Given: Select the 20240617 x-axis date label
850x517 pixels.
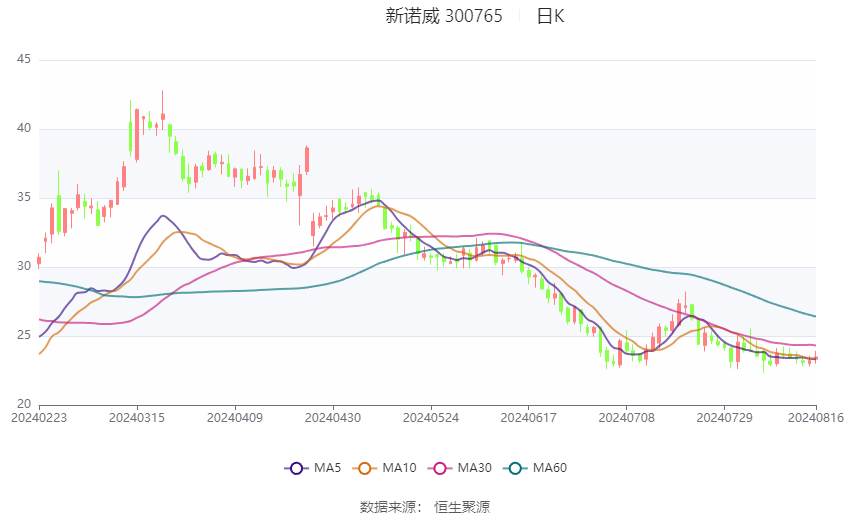Looking at the screenshot, I should click(x=529, y=418).
